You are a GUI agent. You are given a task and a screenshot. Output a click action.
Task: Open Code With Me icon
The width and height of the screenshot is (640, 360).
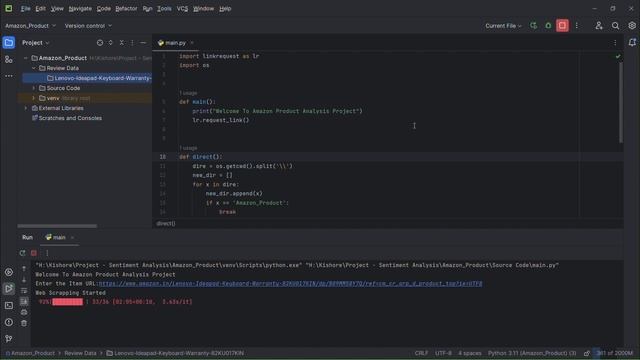click(x=599, y=26)
